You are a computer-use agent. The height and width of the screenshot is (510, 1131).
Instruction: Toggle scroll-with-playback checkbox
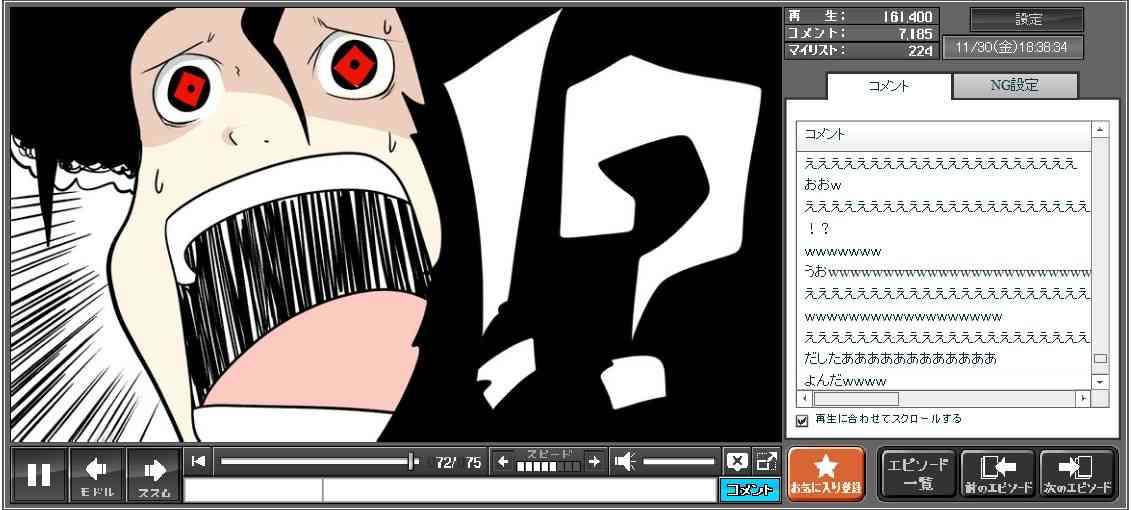click(x=801, y=420)
